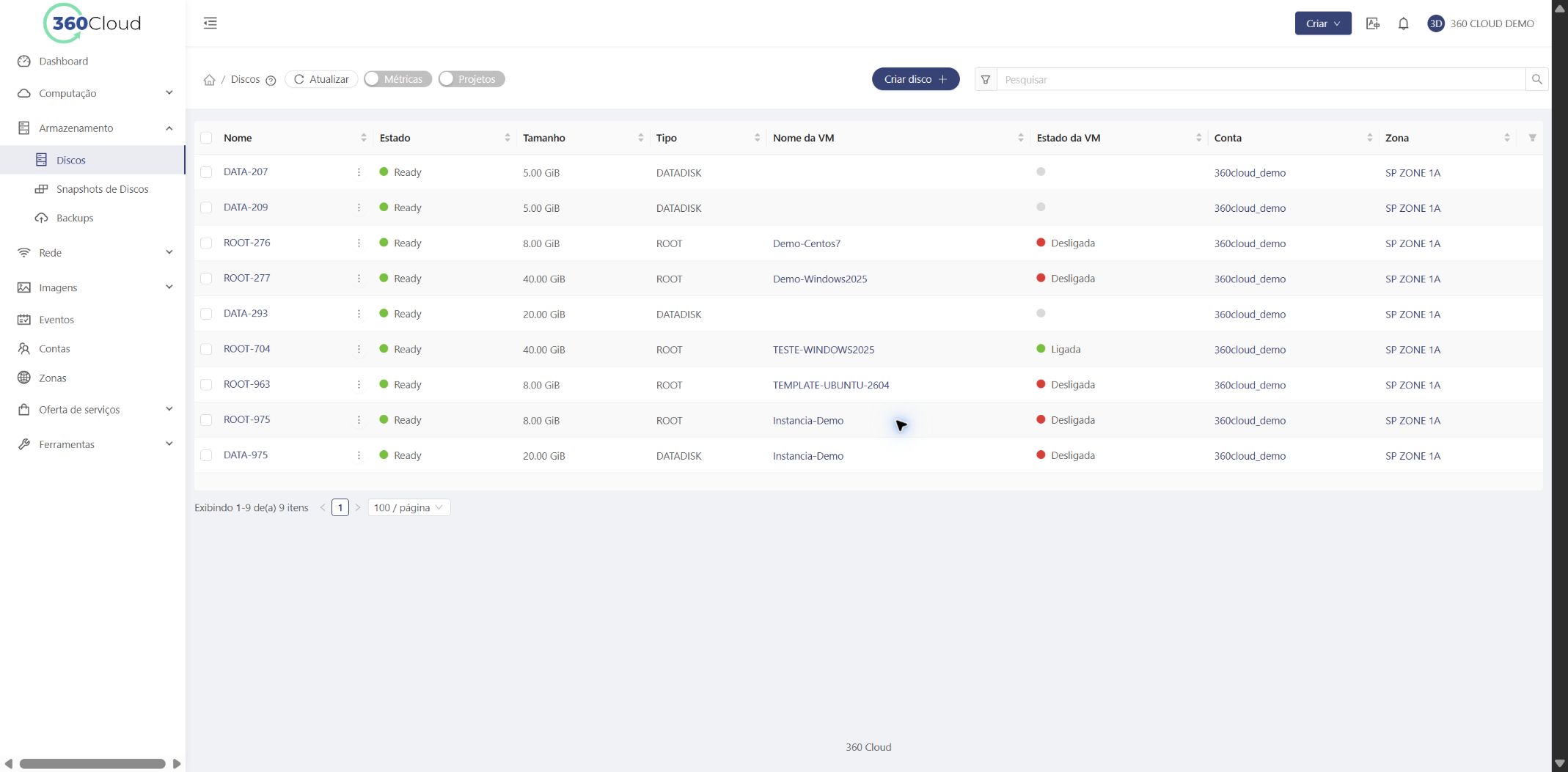Check the ROOT-277 row checkbox

tap(206, 279)
